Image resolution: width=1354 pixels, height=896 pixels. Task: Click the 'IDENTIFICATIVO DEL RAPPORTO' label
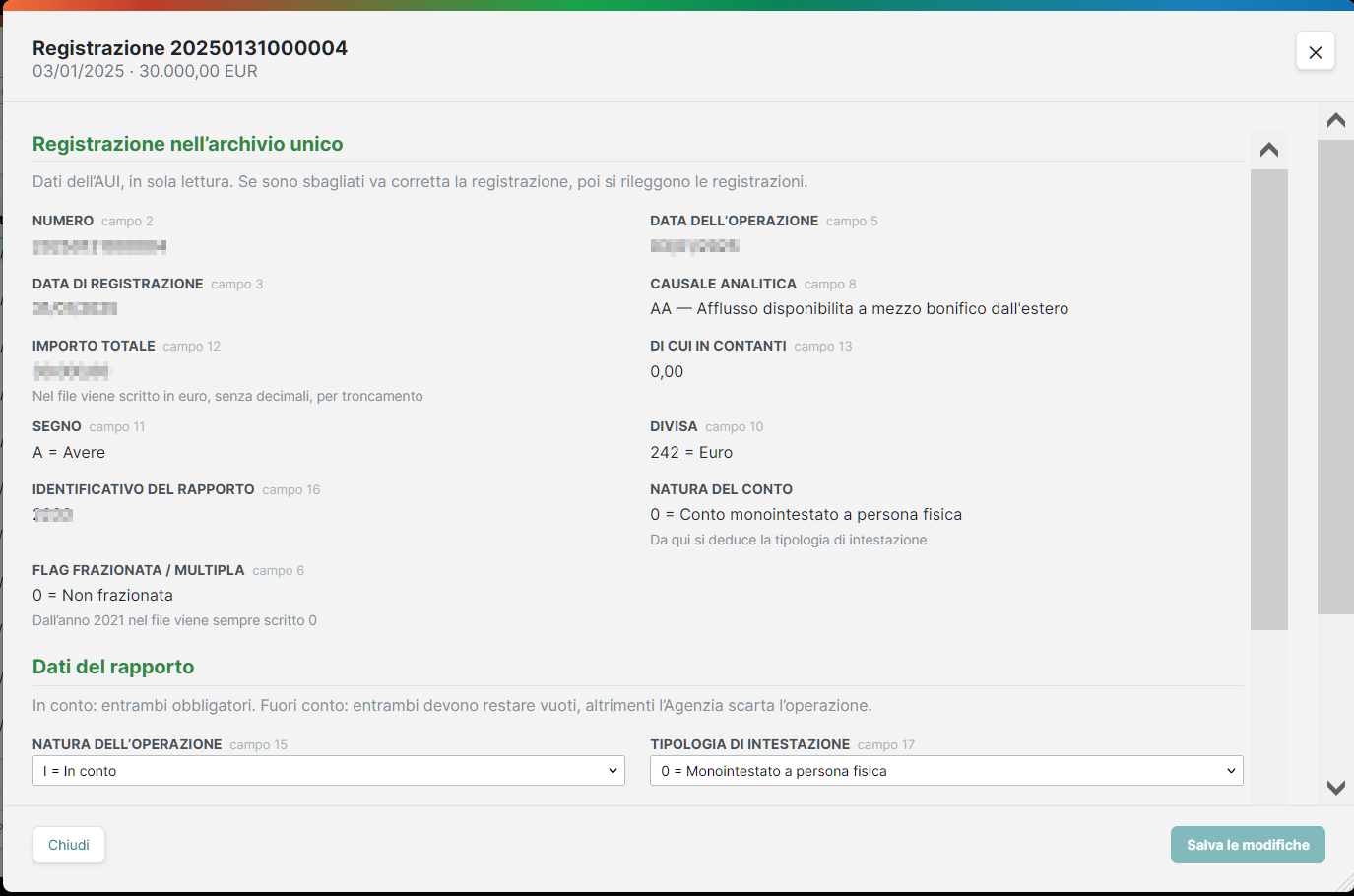144,489
